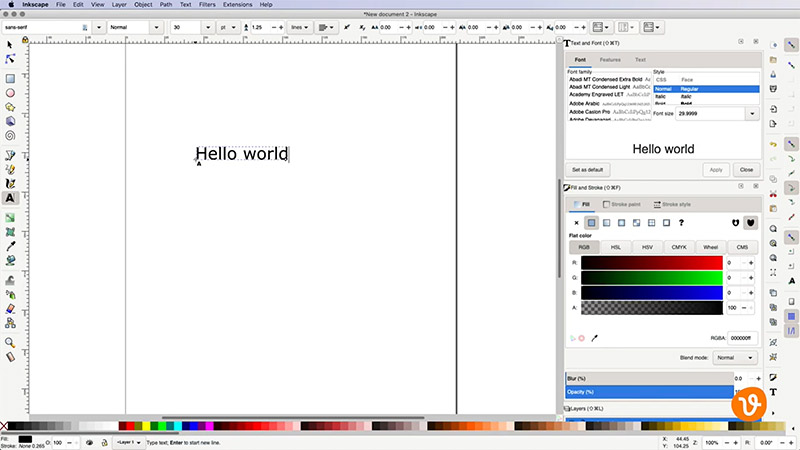The height and width of the screenshot is (450, 800).
Task: Switch to Features tab in Text panel
Action: pos(610,60)
